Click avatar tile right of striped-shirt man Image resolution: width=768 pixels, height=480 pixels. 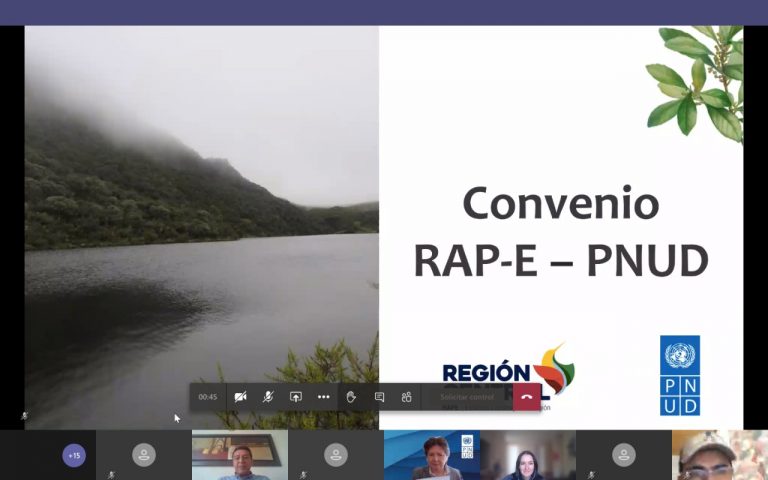click(336, 456)
